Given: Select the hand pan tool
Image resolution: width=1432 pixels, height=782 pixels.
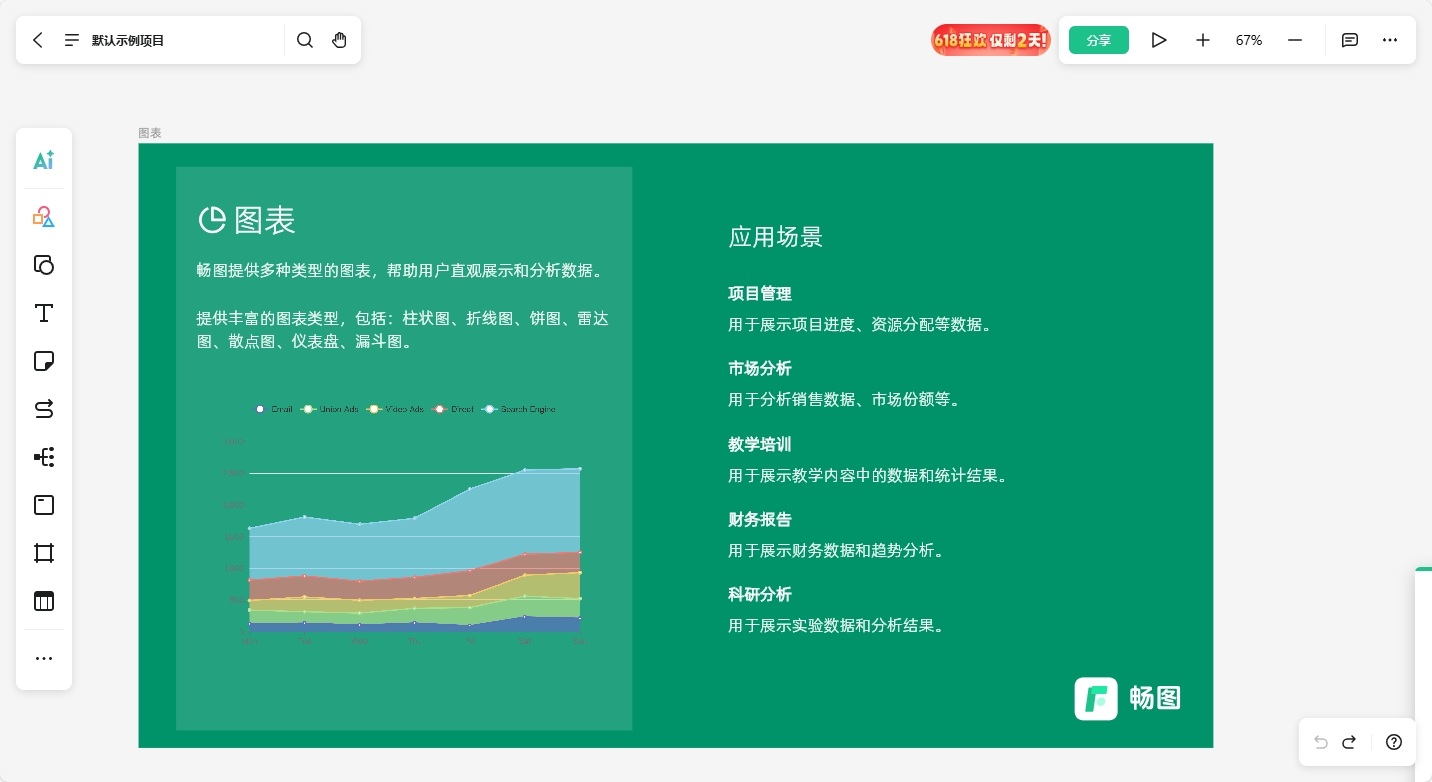Looking at the screenshot, I should coord(340,40).
